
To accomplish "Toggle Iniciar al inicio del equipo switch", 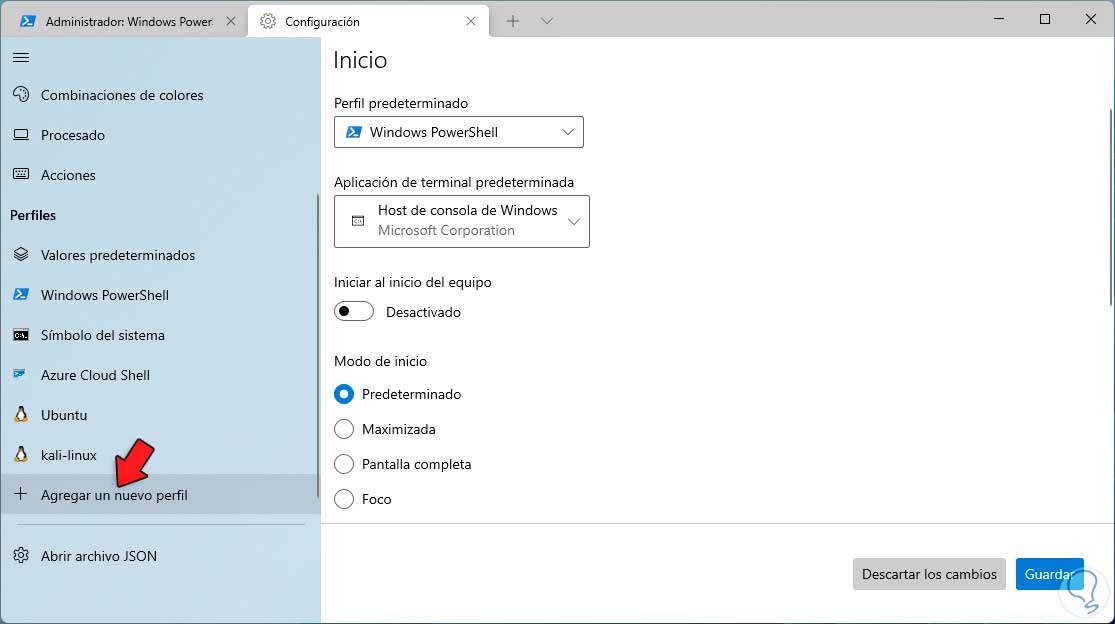I will 353,311.
